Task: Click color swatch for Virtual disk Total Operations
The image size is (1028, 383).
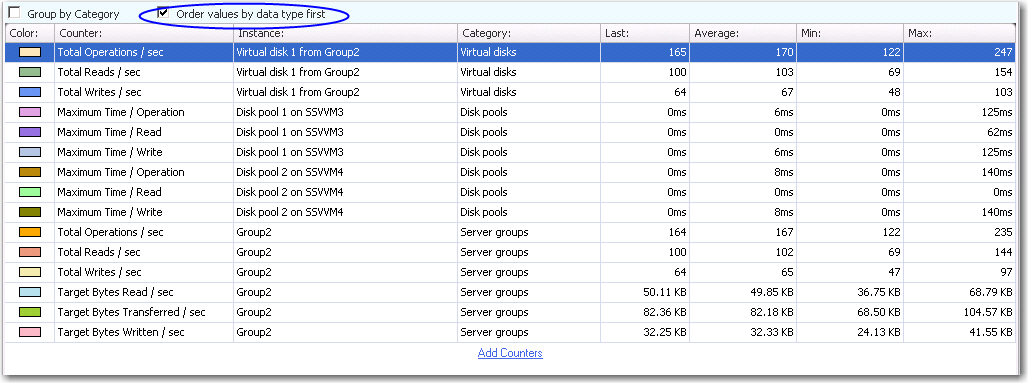Action: click(31, 52)
